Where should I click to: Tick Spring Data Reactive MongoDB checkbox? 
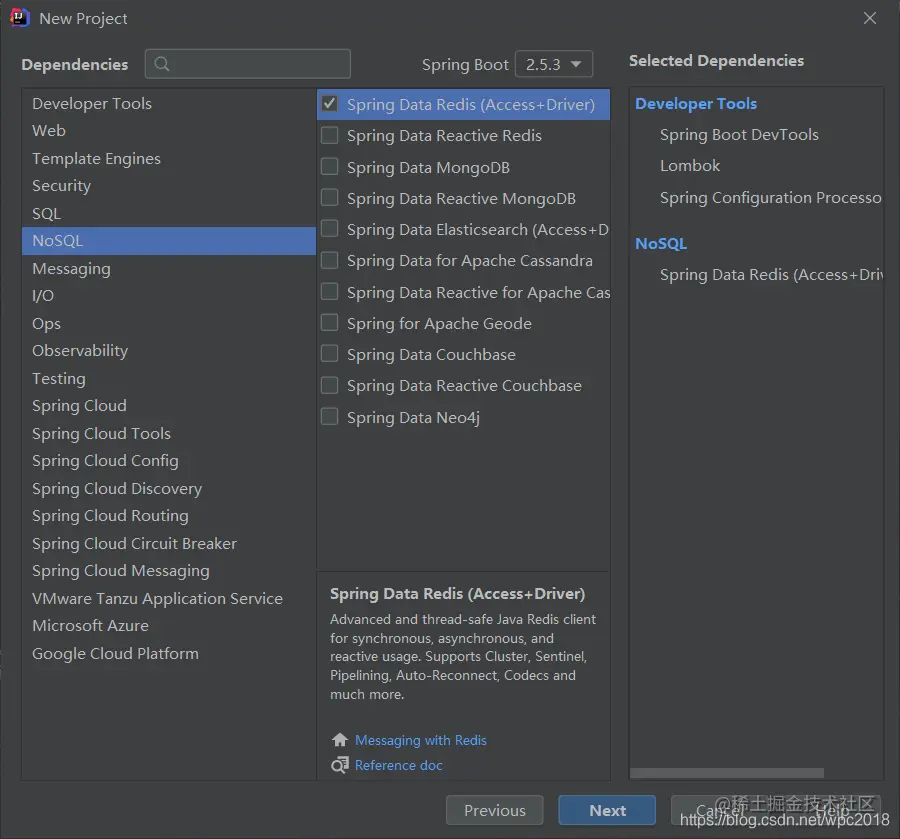tap(329, 197)
